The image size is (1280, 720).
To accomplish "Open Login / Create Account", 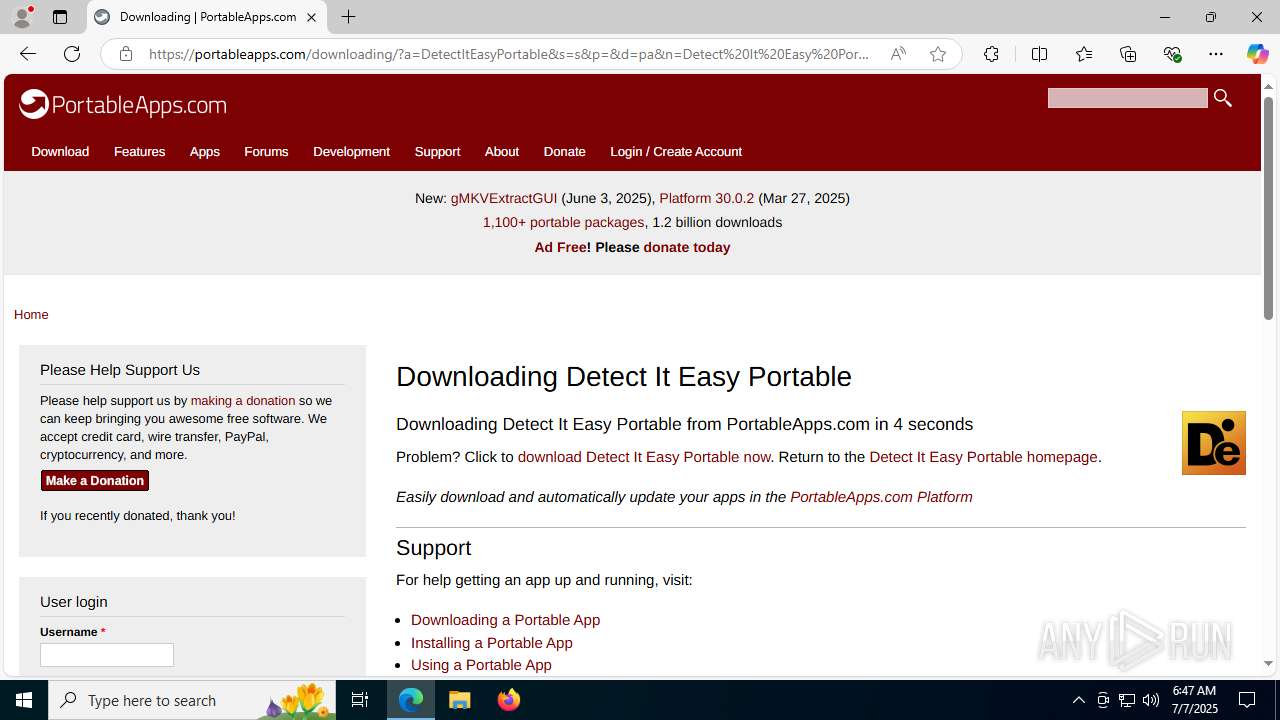I will (x=676, y=152).
